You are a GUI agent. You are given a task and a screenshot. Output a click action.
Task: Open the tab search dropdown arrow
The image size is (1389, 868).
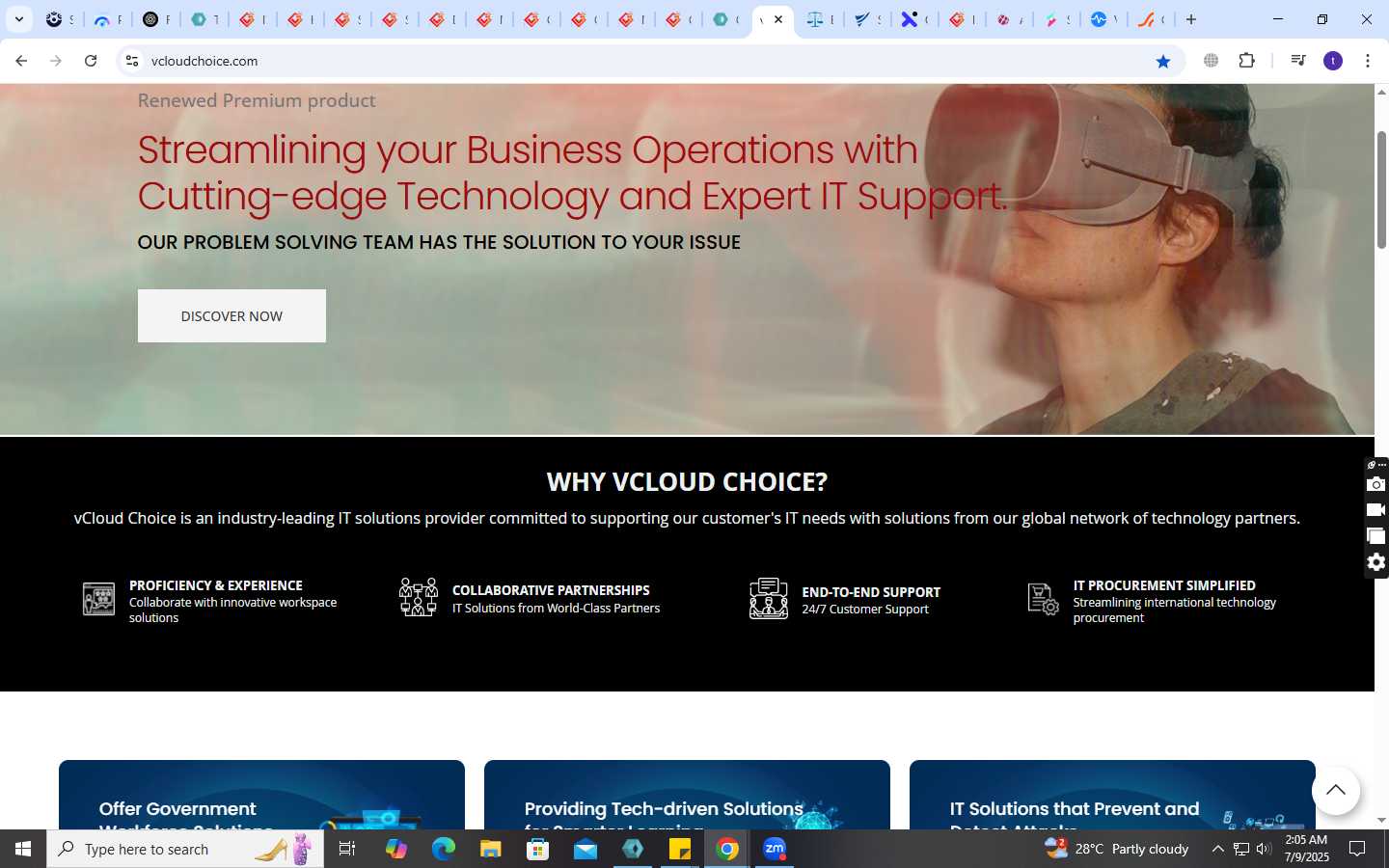click(19, 19)
